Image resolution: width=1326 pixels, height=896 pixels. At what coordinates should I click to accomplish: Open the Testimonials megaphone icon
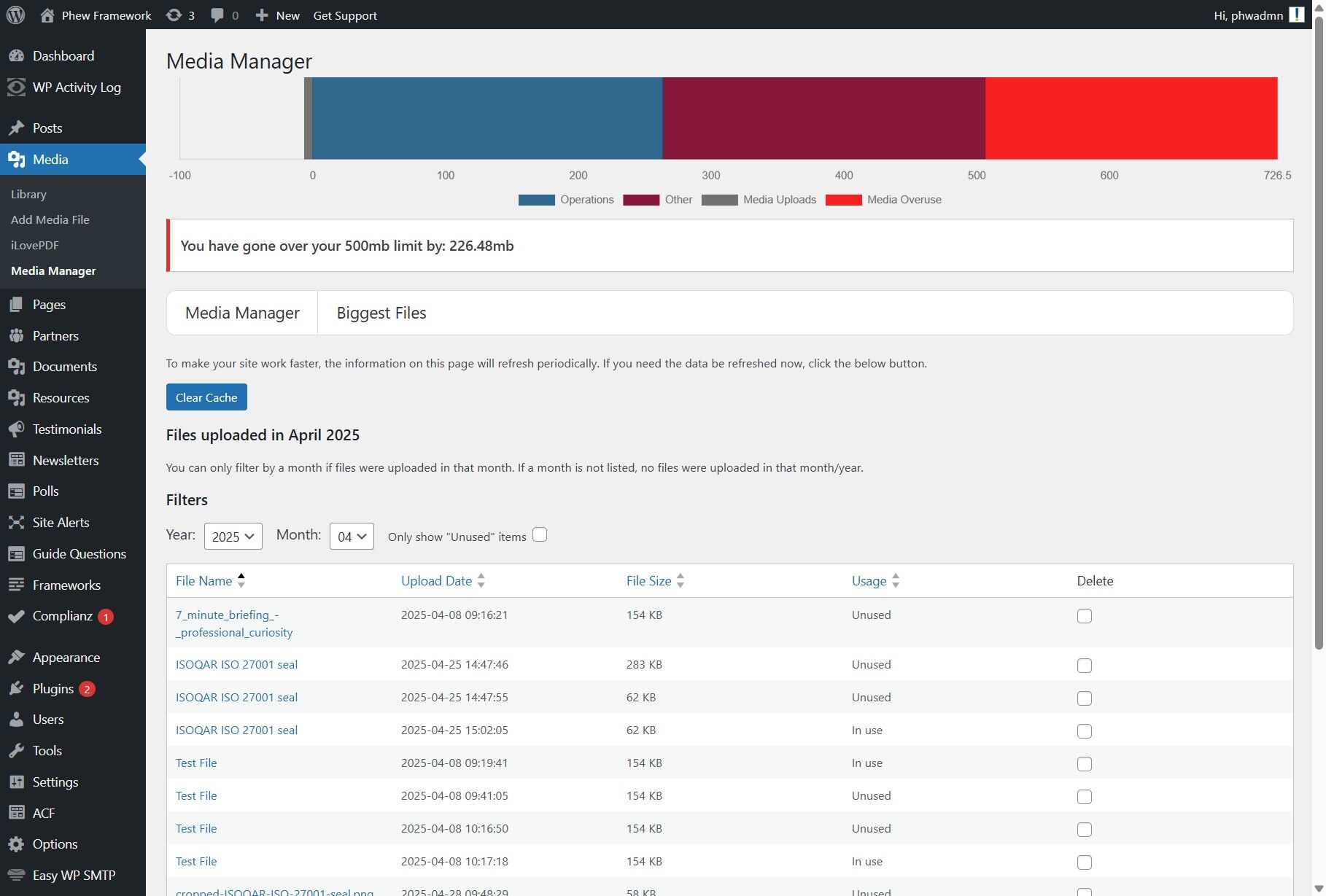pos(16,429)
